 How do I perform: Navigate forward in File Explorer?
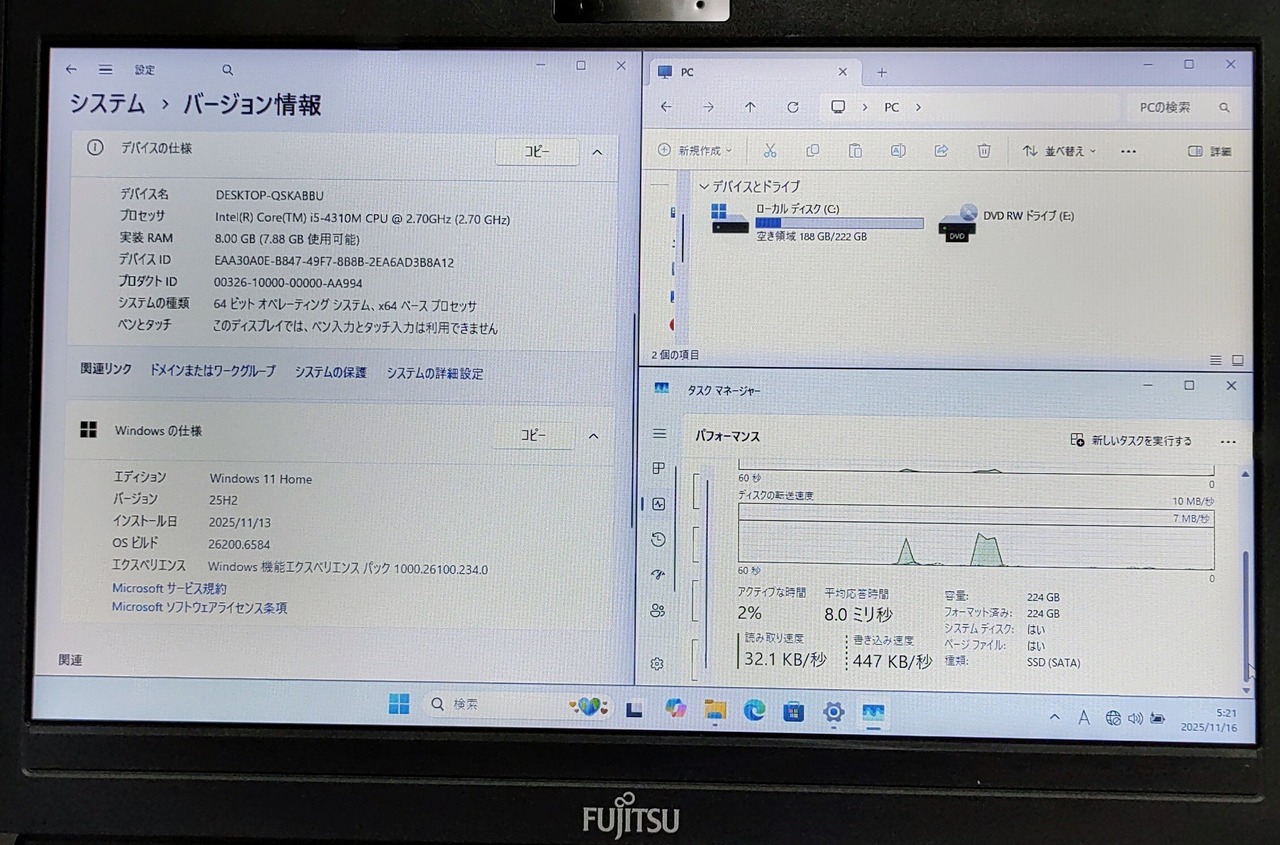pos(708,107)
